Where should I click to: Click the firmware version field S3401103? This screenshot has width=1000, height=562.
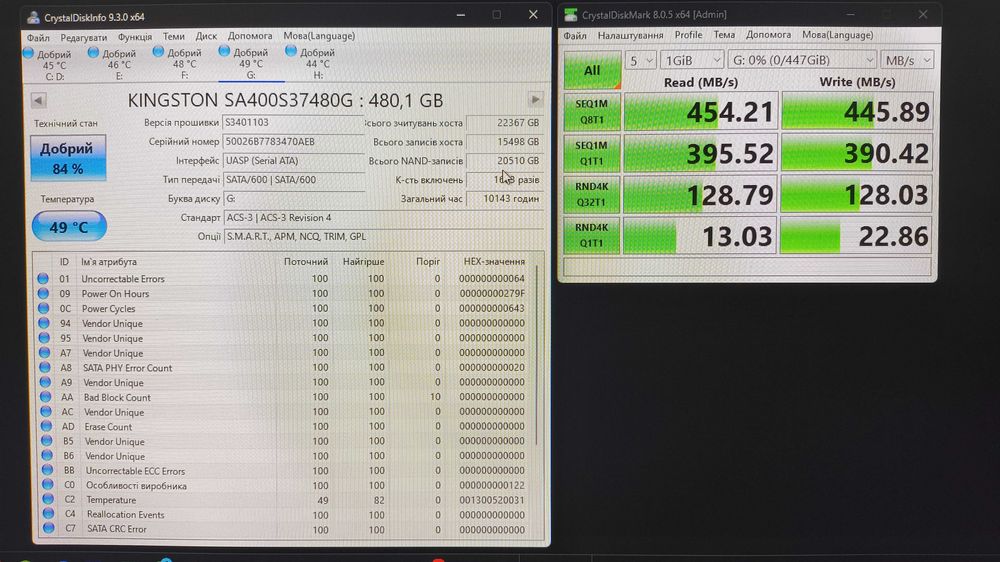[x=293, y=122]
